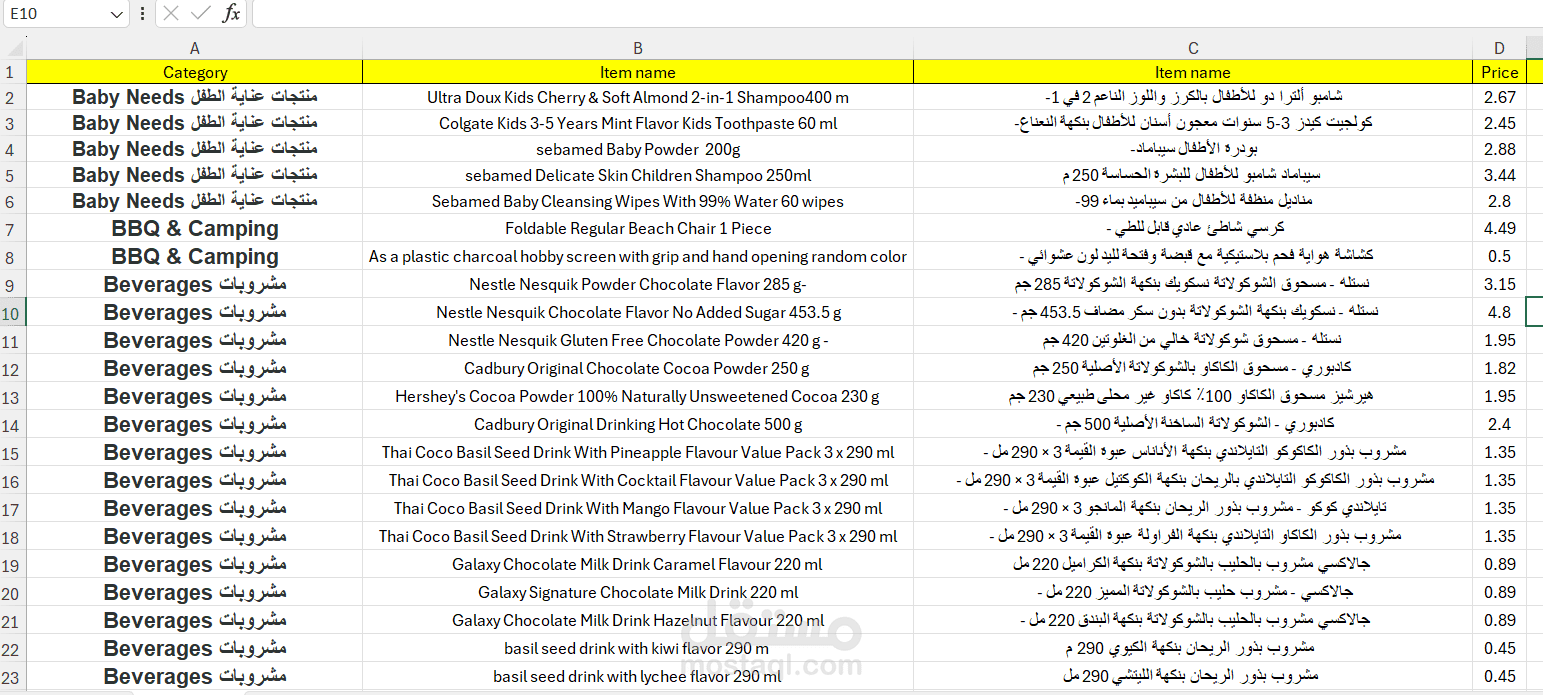Click Hershey's Cocoa Powder cell
Screen dimensions: 1543x695
click(638, 396)
